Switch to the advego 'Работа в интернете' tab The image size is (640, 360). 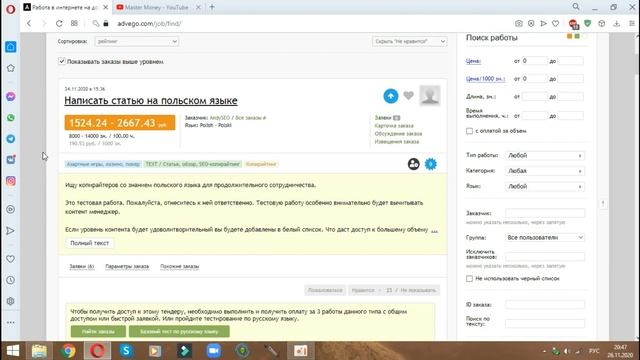66,7
